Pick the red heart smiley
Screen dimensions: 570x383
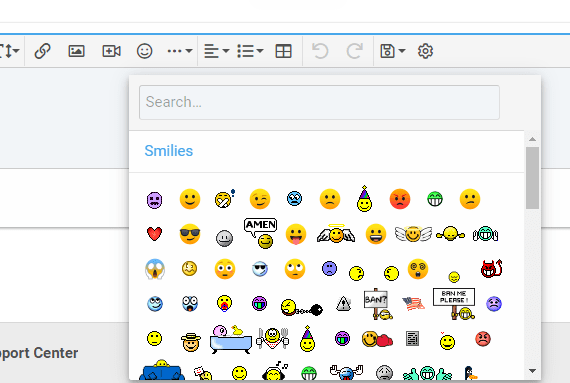point(154,234)
